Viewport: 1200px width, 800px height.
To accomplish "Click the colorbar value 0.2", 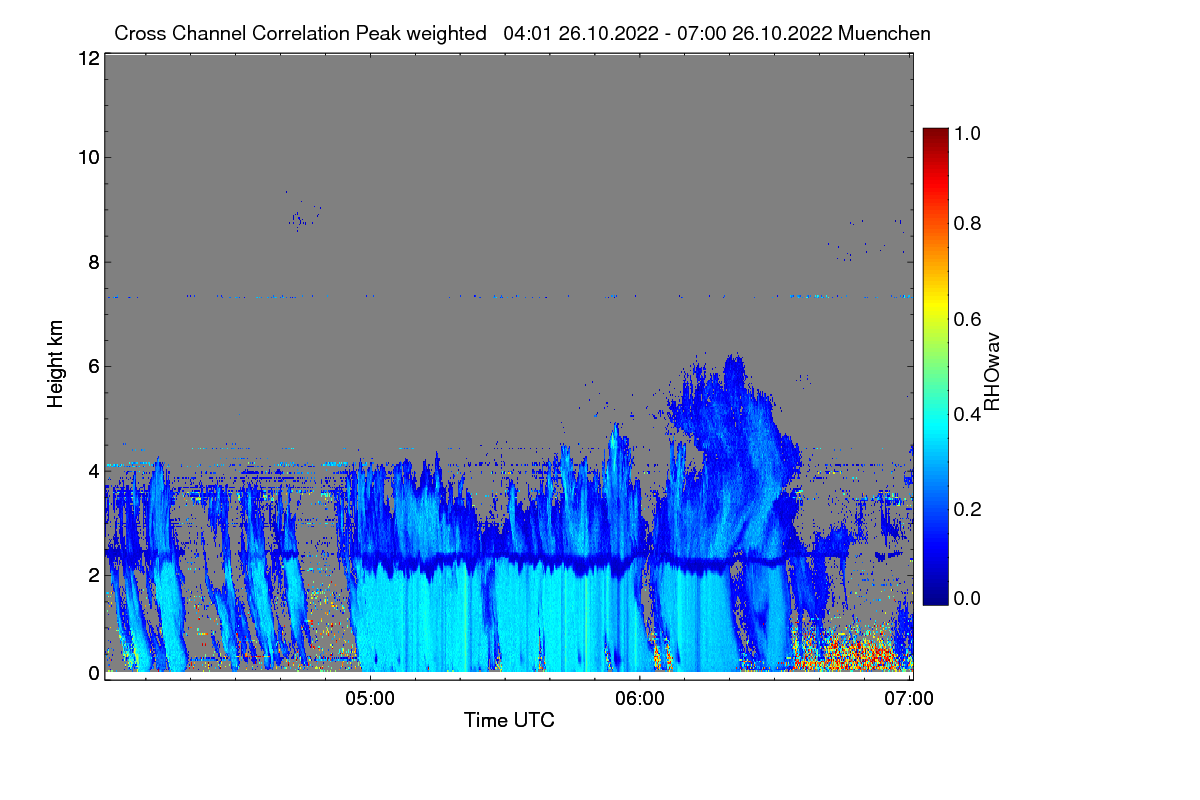I will (x=969, y=509).
